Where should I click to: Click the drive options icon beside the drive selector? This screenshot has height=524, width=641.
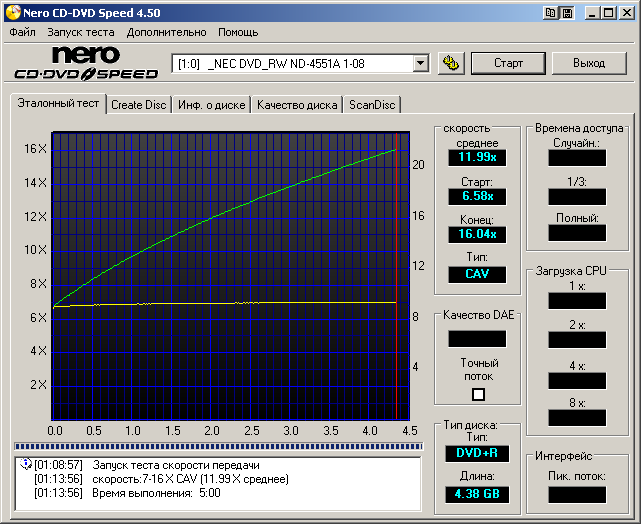coord(450,63)
